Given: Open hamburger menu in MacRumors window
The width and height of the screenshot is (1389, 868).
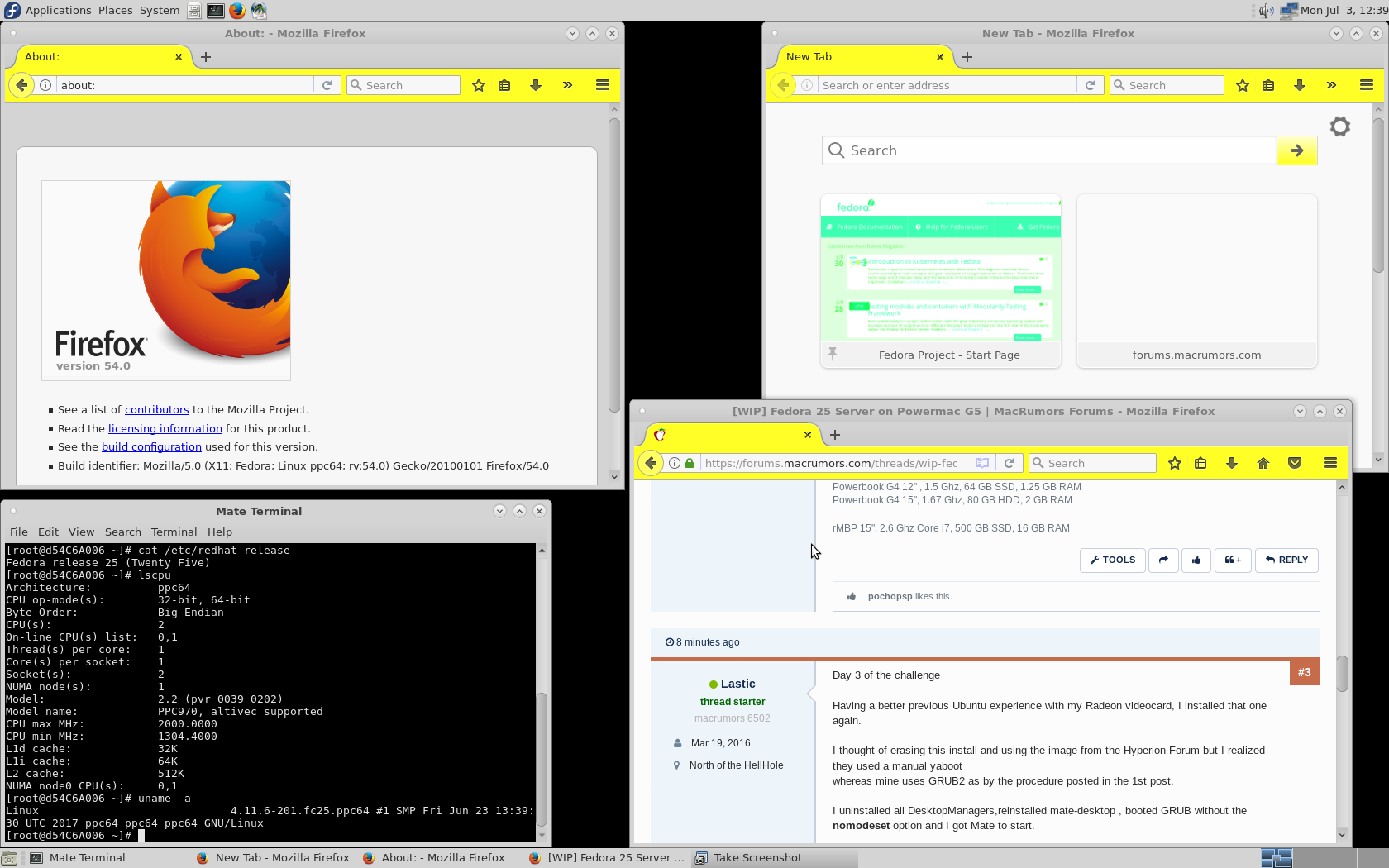Looking at the screenshot, I should coord(1330,463).
